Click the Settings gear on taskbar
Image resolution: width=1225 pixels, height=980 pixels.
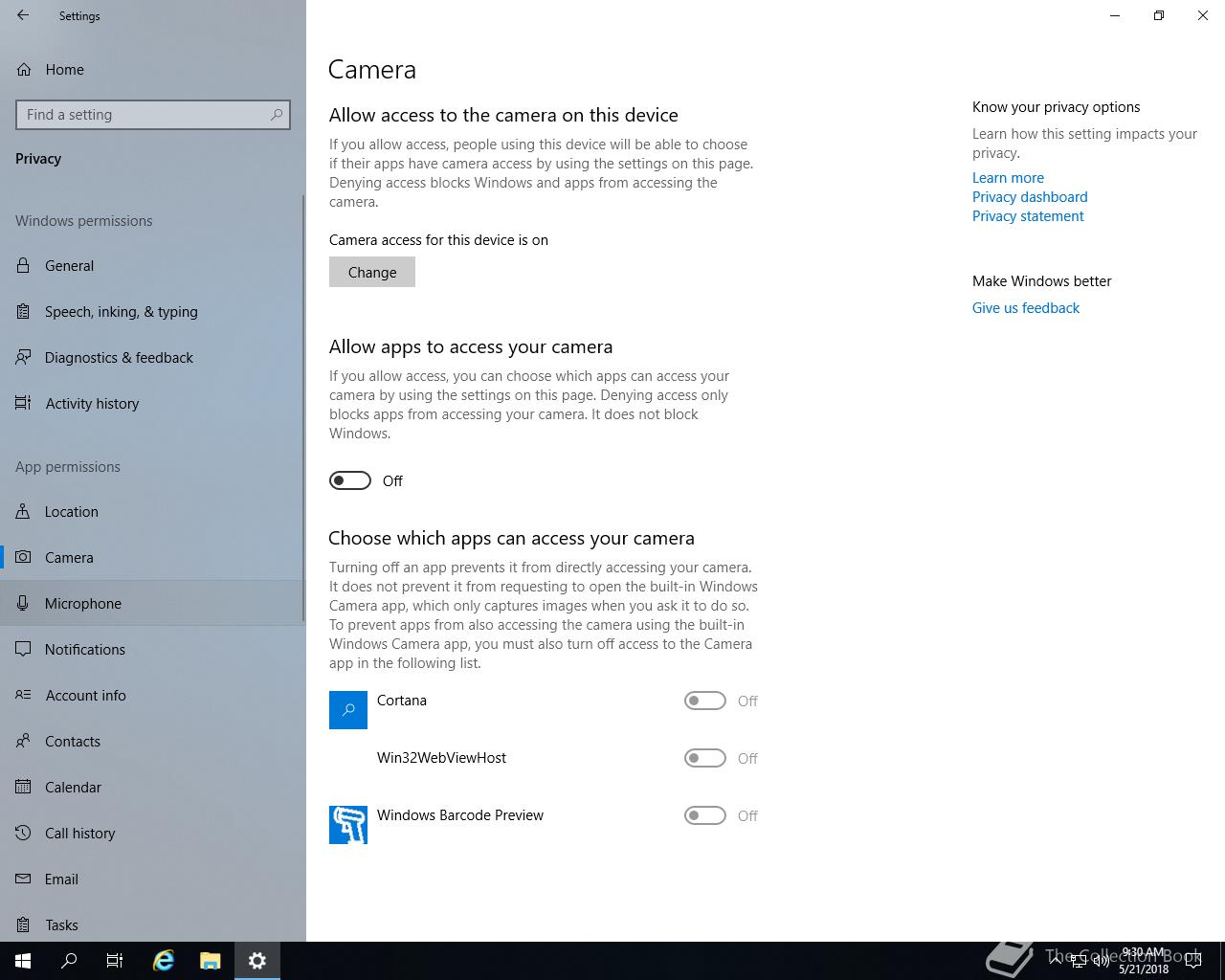click(256, 961)
